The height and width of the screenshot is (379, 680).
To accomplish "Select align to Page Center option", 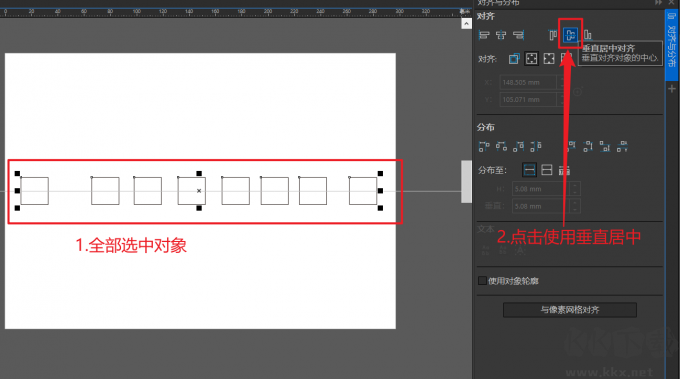I will point(549,59).
